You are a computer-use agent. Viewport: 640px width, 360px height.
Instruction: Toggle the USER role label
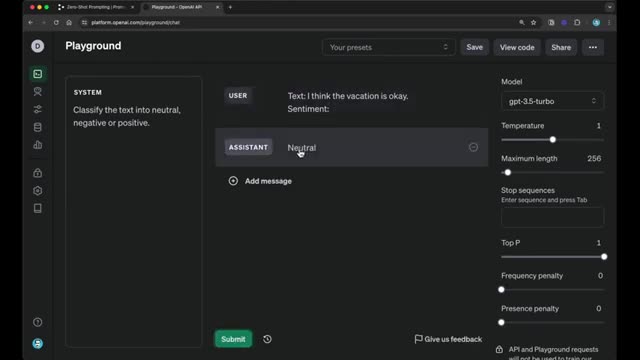(x=238, y=96)
